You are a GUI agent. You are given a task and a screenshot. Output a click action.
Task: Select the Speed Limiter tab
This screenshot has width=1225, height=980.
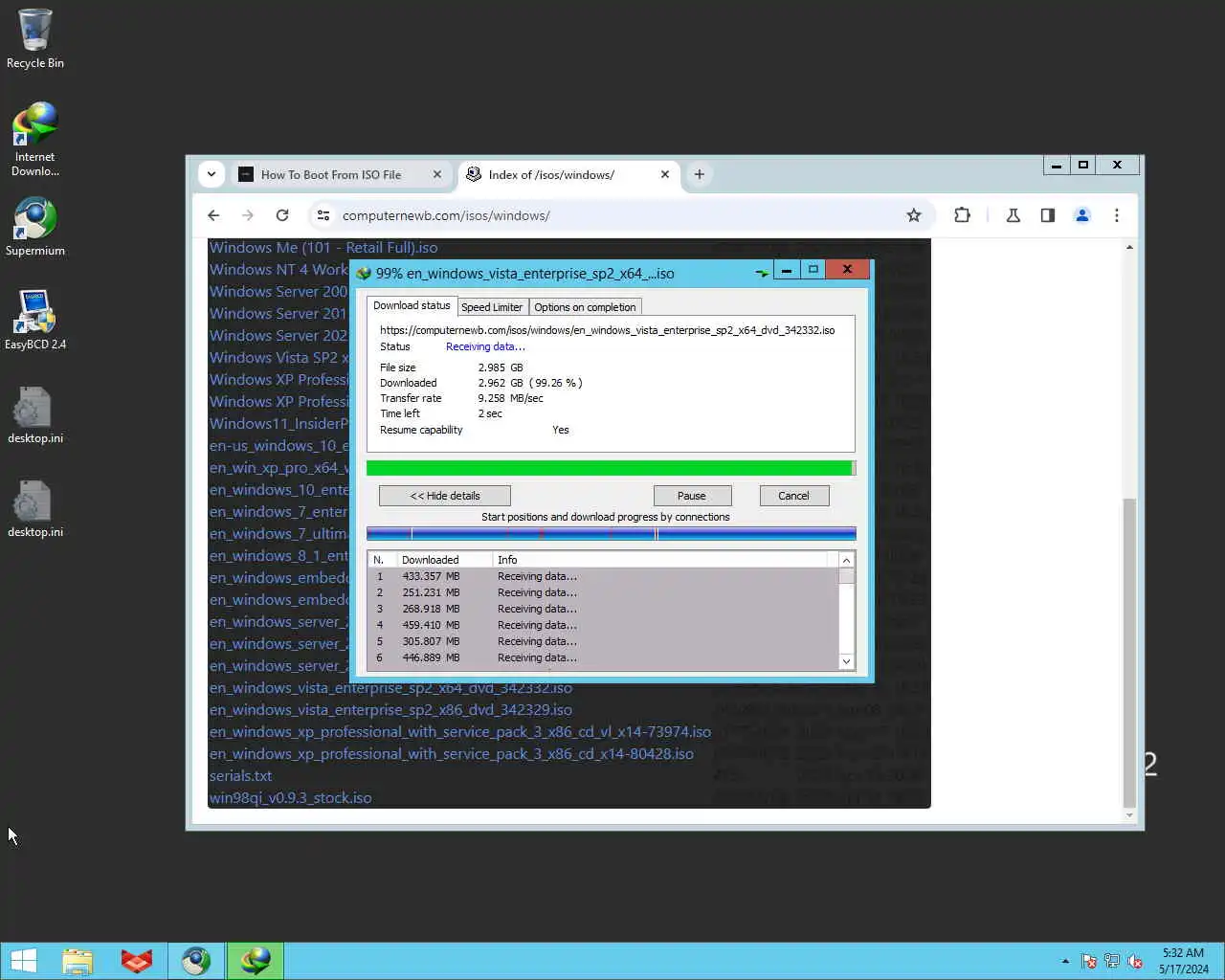[492, 307]
